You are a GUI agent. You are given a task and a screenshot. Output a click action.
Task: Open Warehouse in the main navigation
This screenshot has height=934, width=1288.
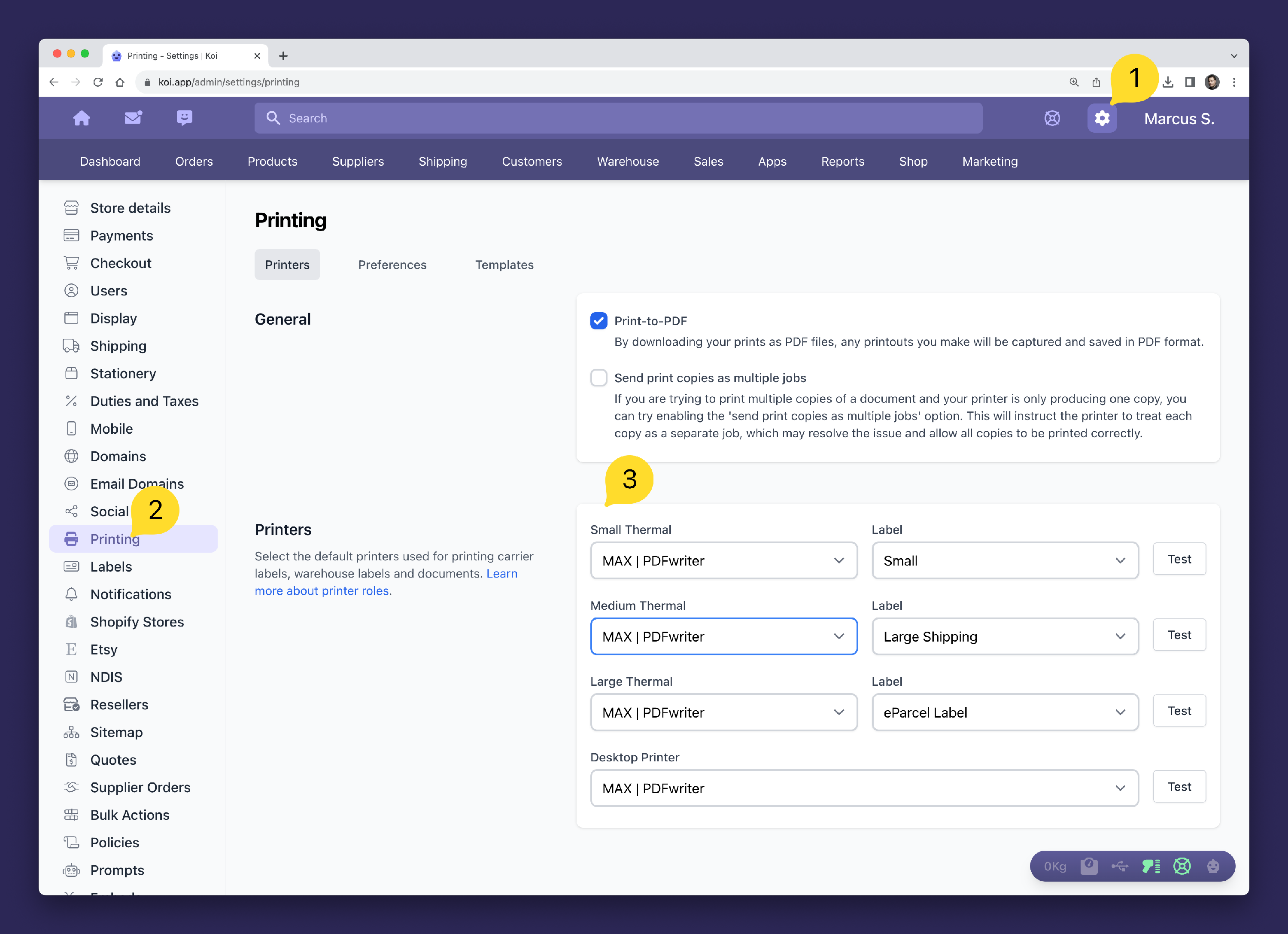[x=628, y=161]
